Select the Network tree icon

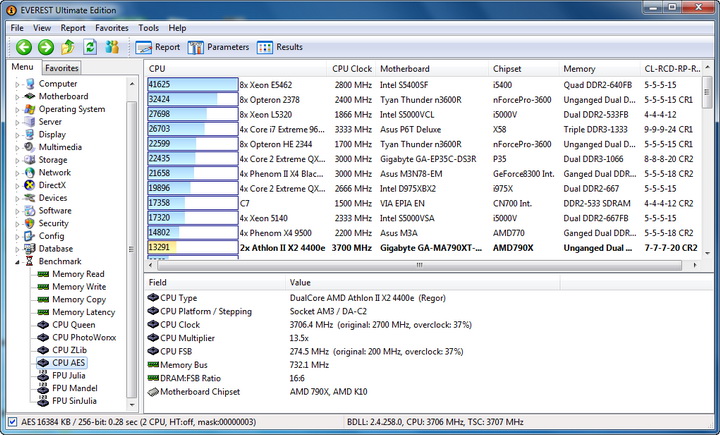(30, 172)
